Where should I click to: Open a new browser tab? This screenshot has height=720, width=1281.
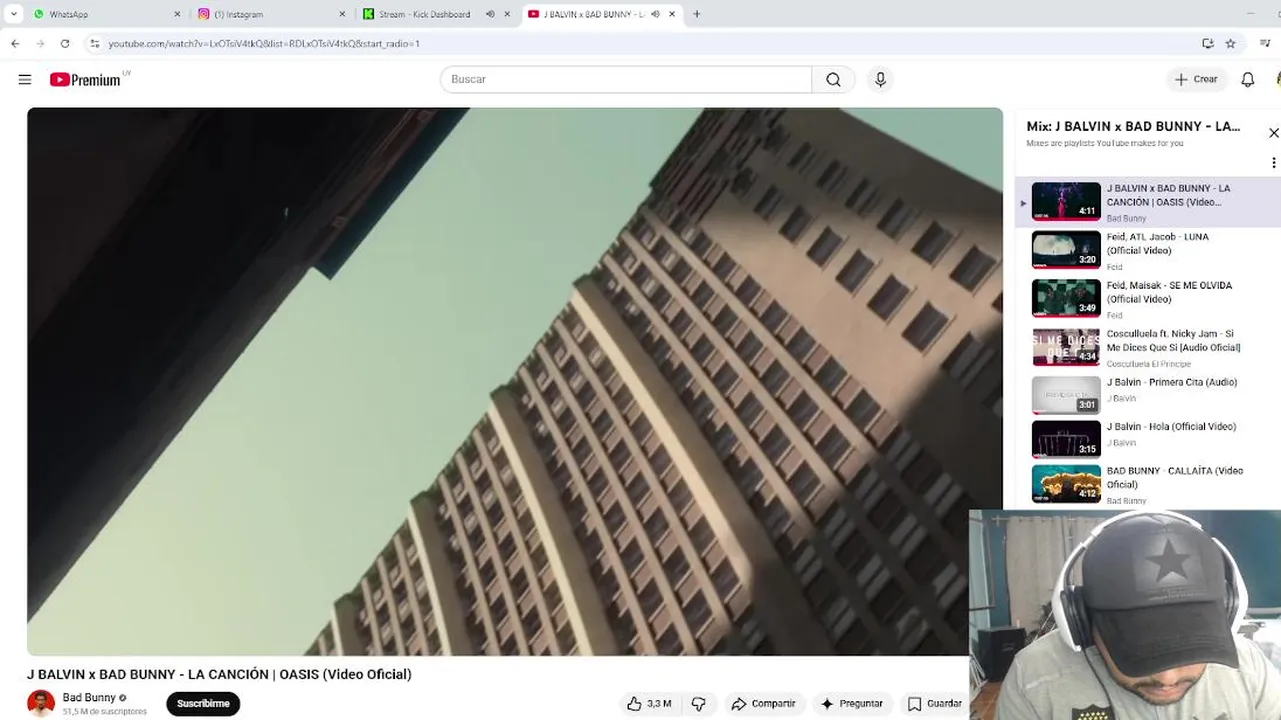pyautogui.click(x=697, y=14)
